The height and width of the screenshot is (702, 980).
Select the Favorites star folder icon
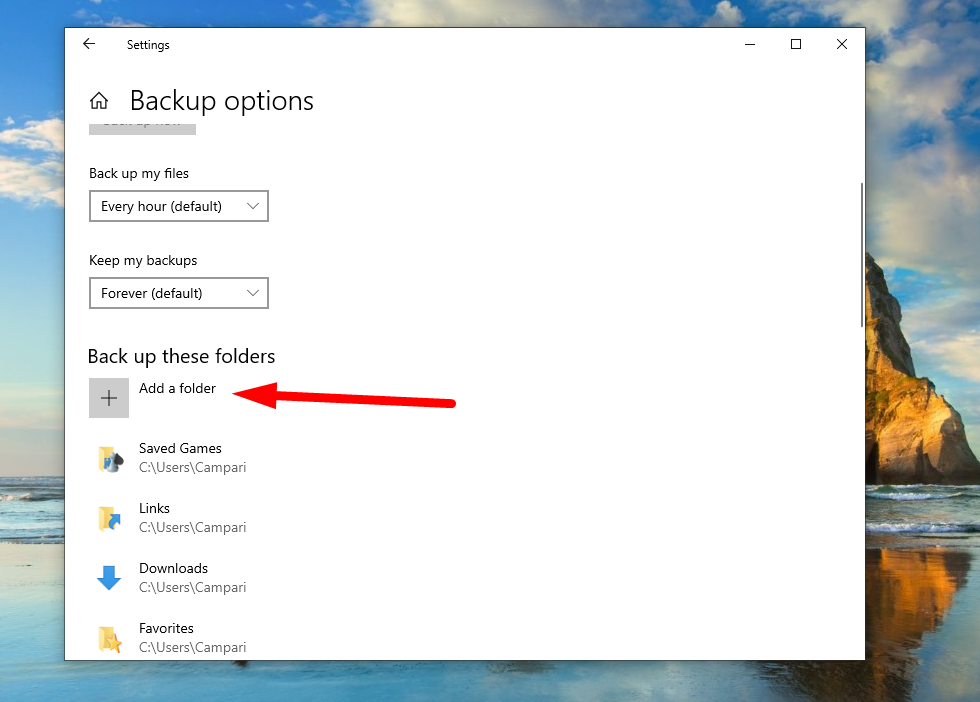[109, 638]
